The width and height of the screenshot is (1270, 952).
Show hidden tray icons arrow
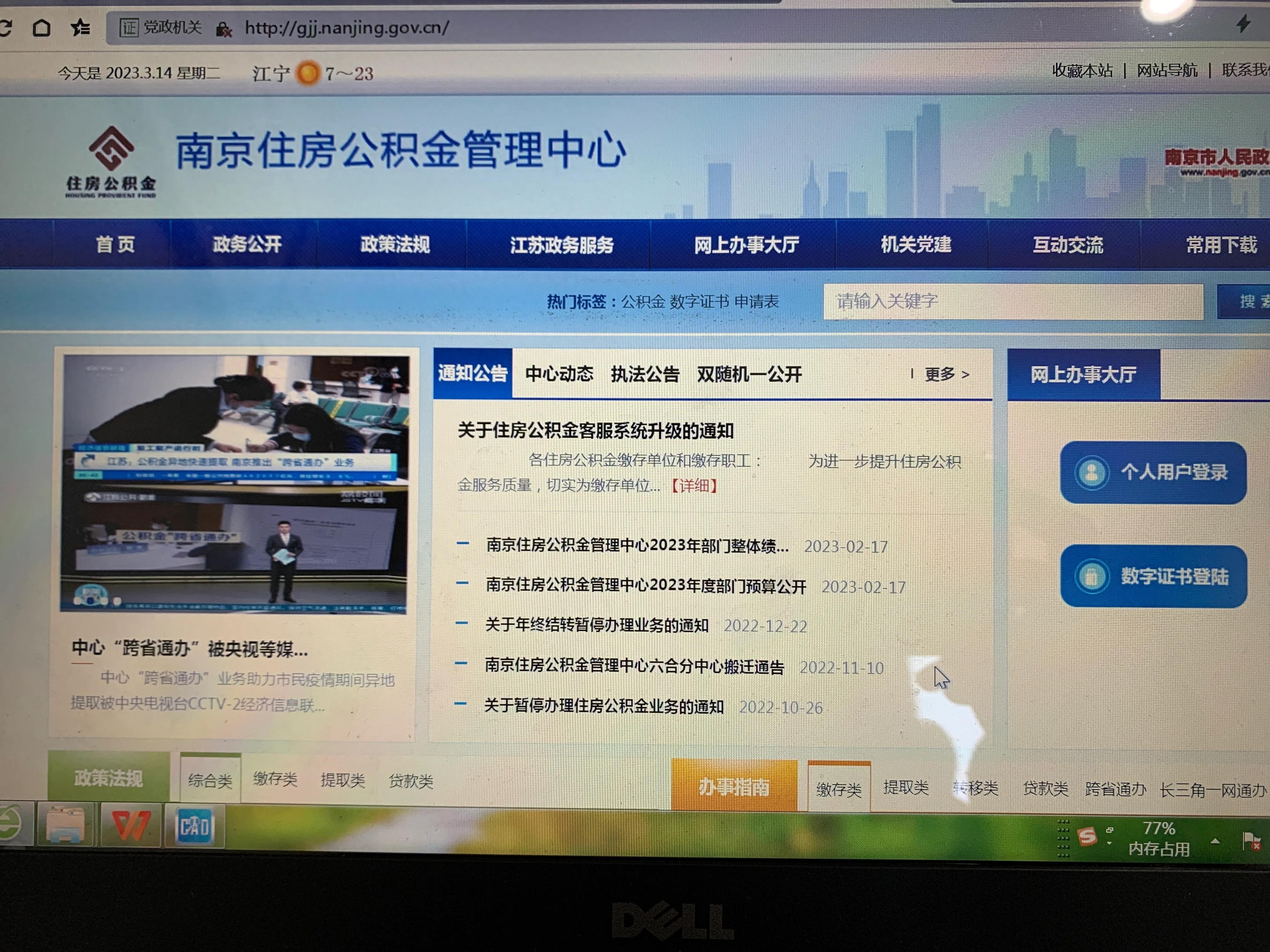1215,841
